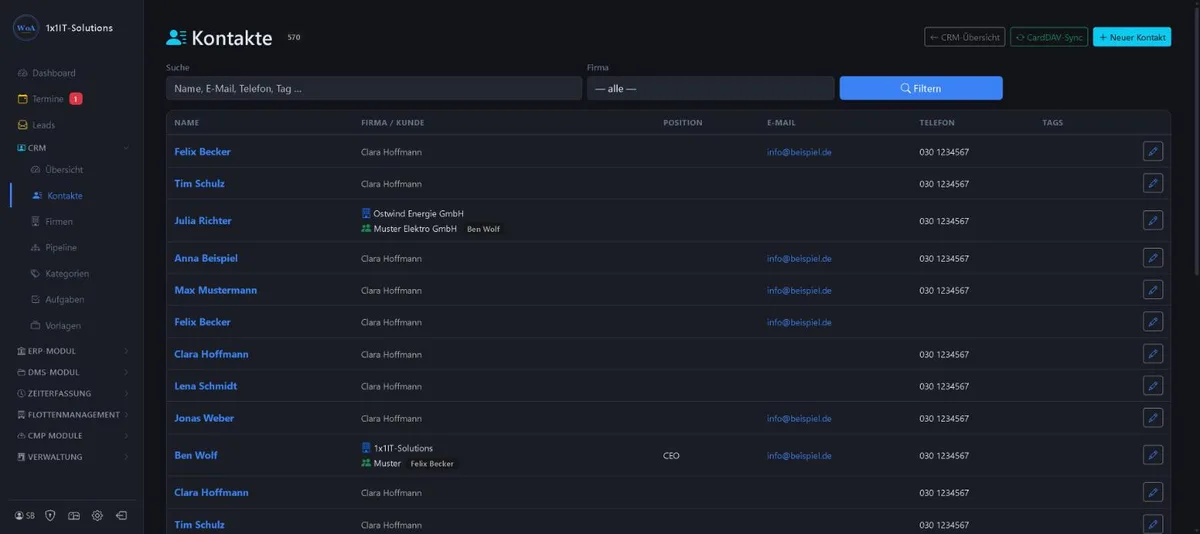The width and height of the screenshot is (1200, 534).
Task: Collapse the CRM section
Action: pos(71,147)
